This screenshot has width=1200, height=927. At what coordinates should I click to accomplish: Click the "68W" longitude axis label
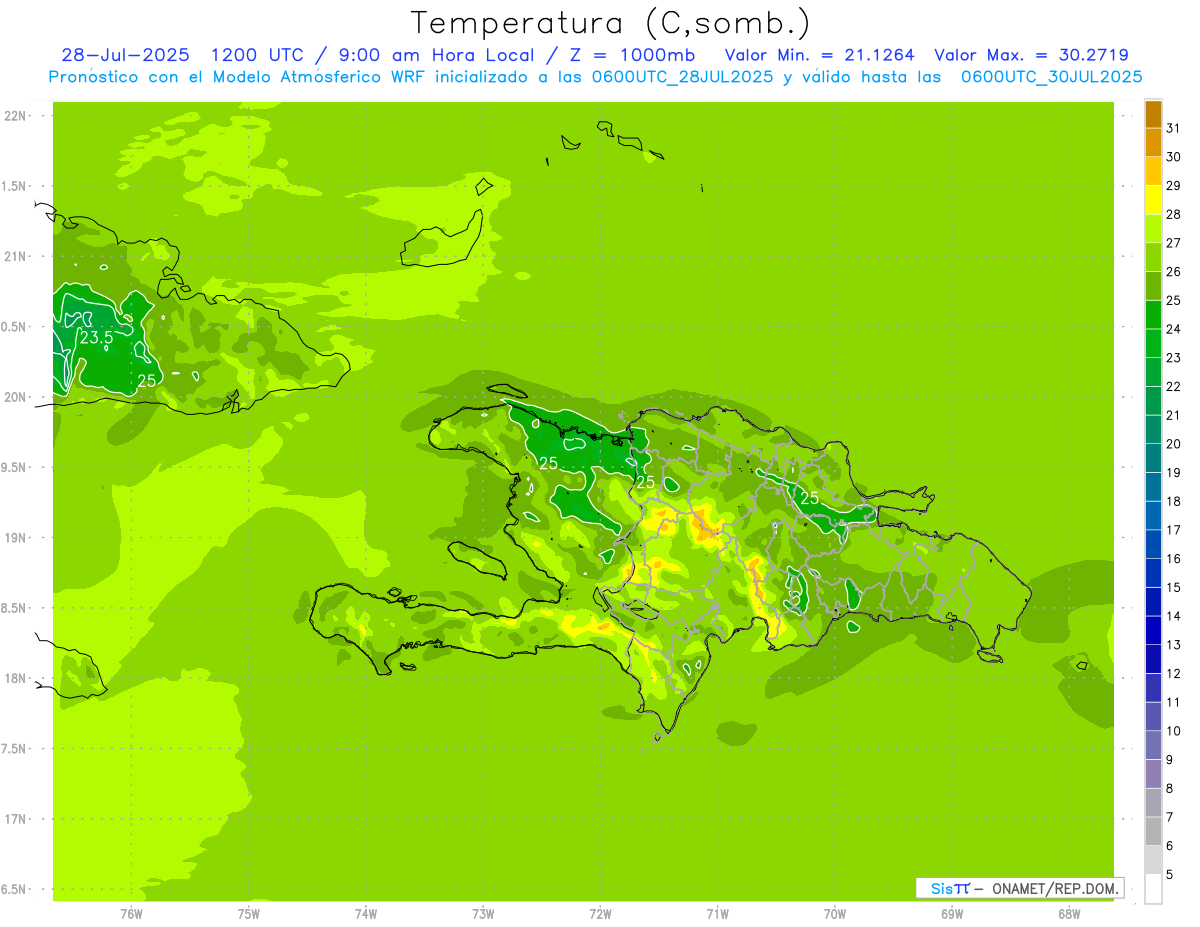(1069, 914)
